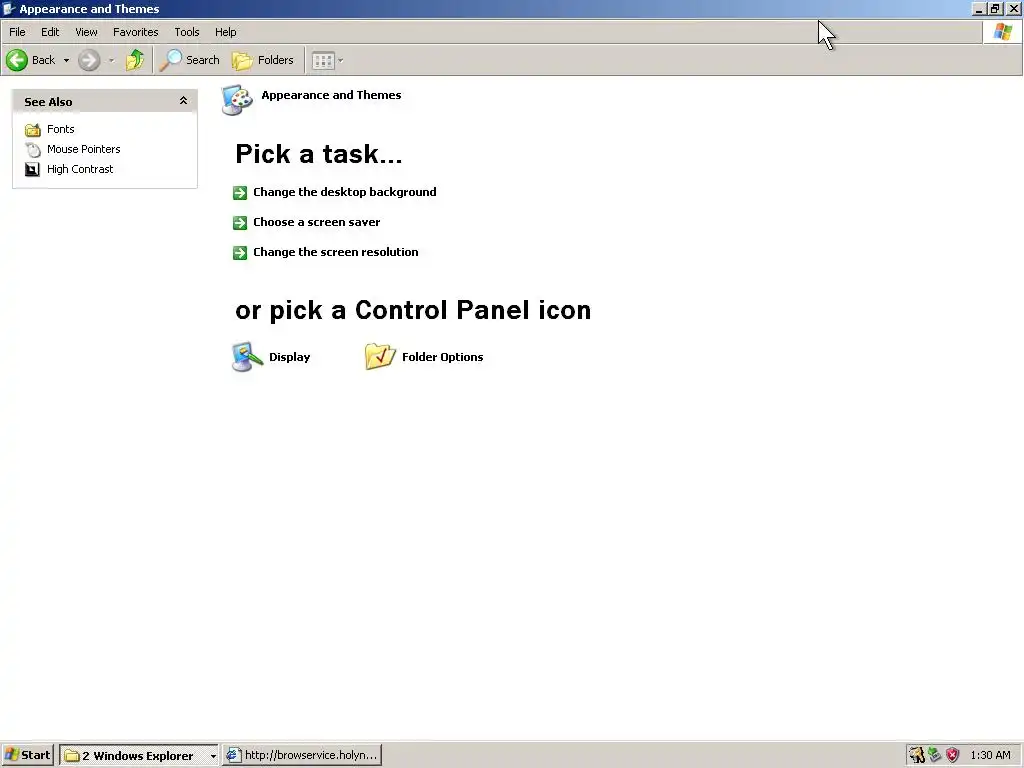Click the red shield tray icon
This screenshot has width=1024, height=768.
(x=953, y=755)
